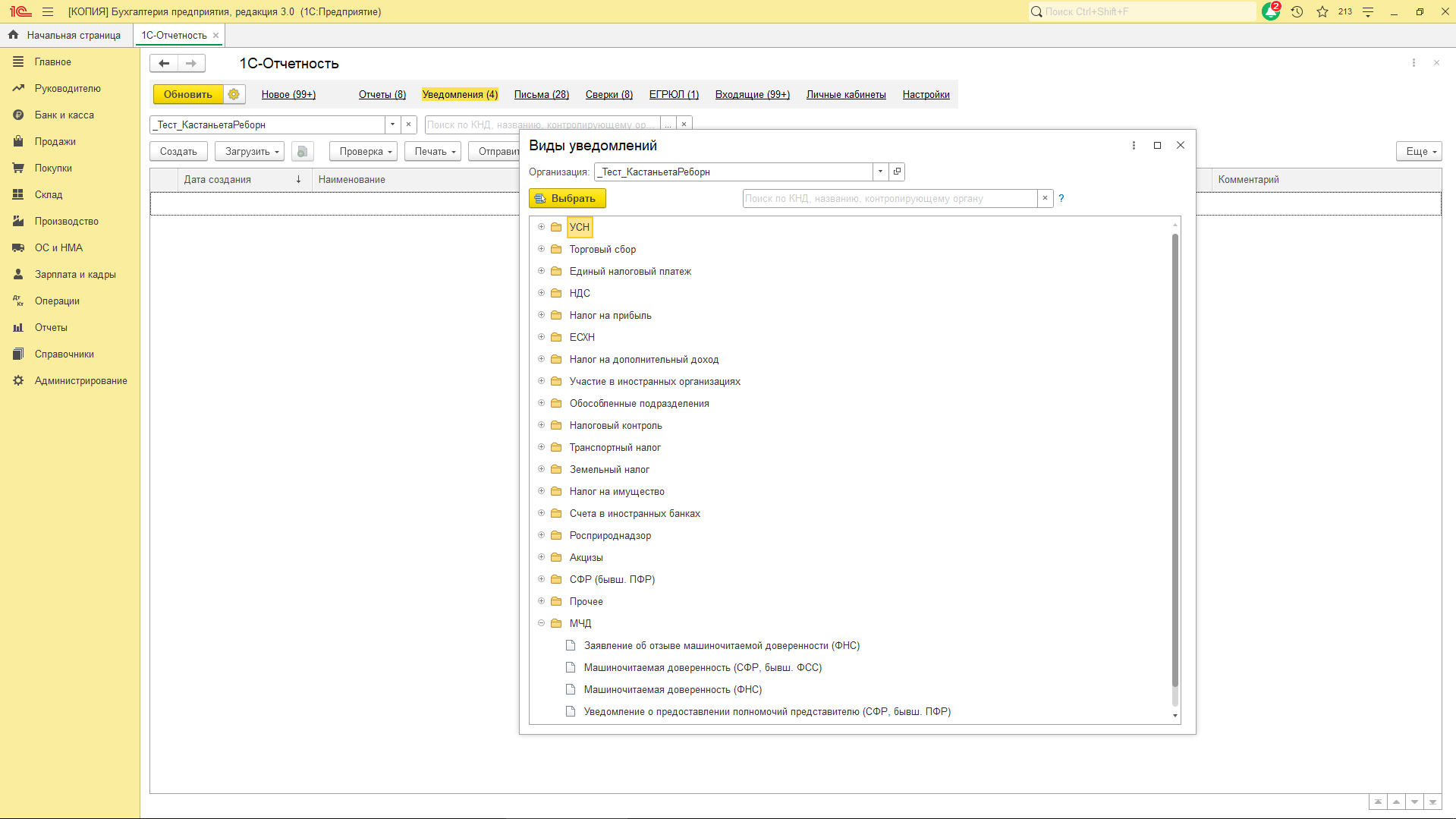Open Новое (99+) link
The height and width of the screenshot is (819, 1456).
point(288,95)
